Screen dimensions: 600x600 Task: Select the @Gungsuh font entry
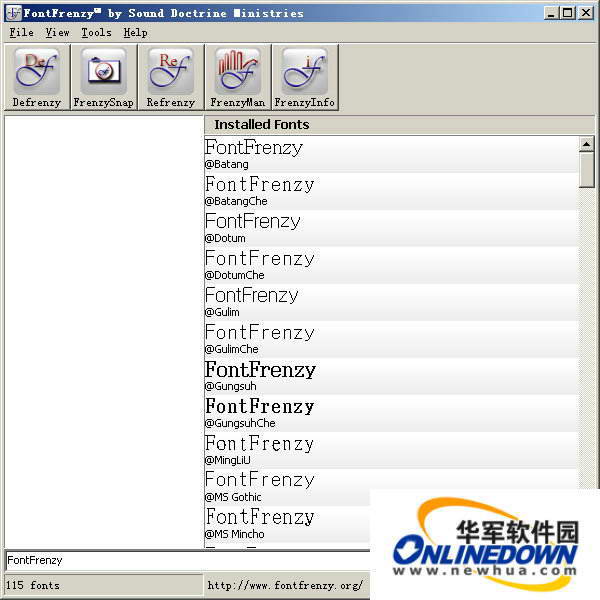[x=391, y=377]
